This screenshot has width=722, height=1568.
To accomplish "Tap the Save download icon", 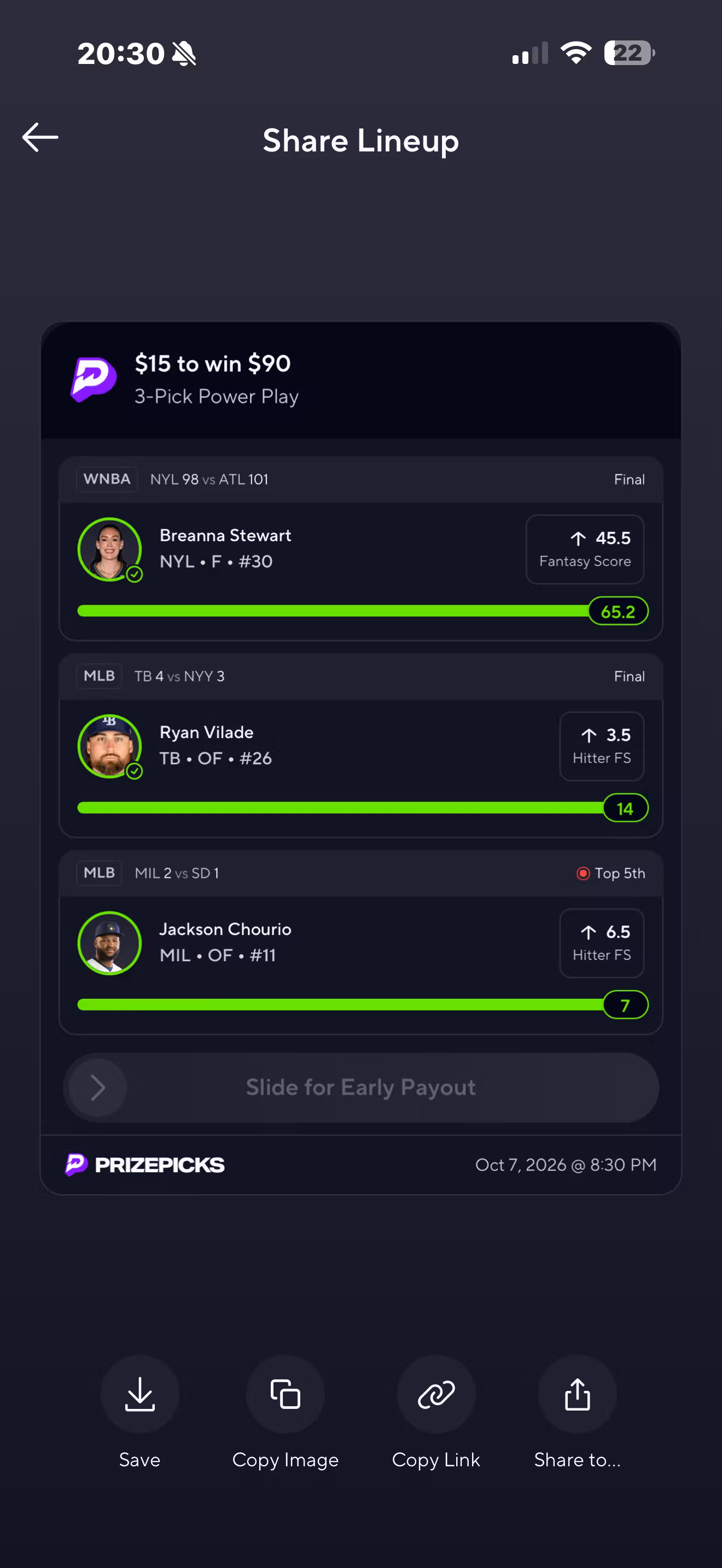I will (140, 1395).
